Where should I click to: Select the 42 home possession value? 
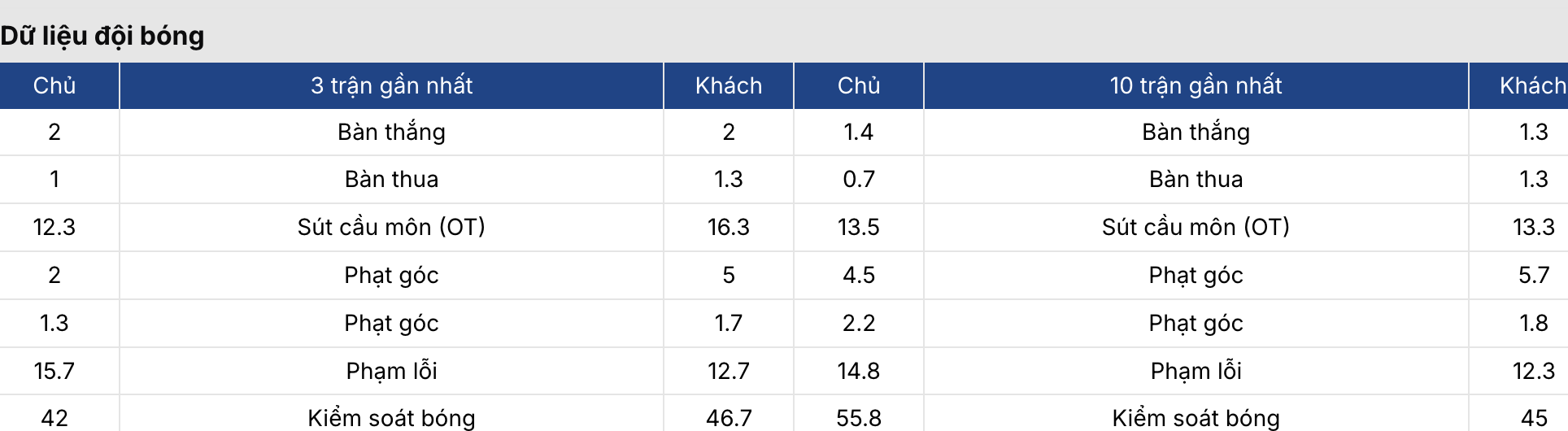pyautogui.click(x=54, y=418)
